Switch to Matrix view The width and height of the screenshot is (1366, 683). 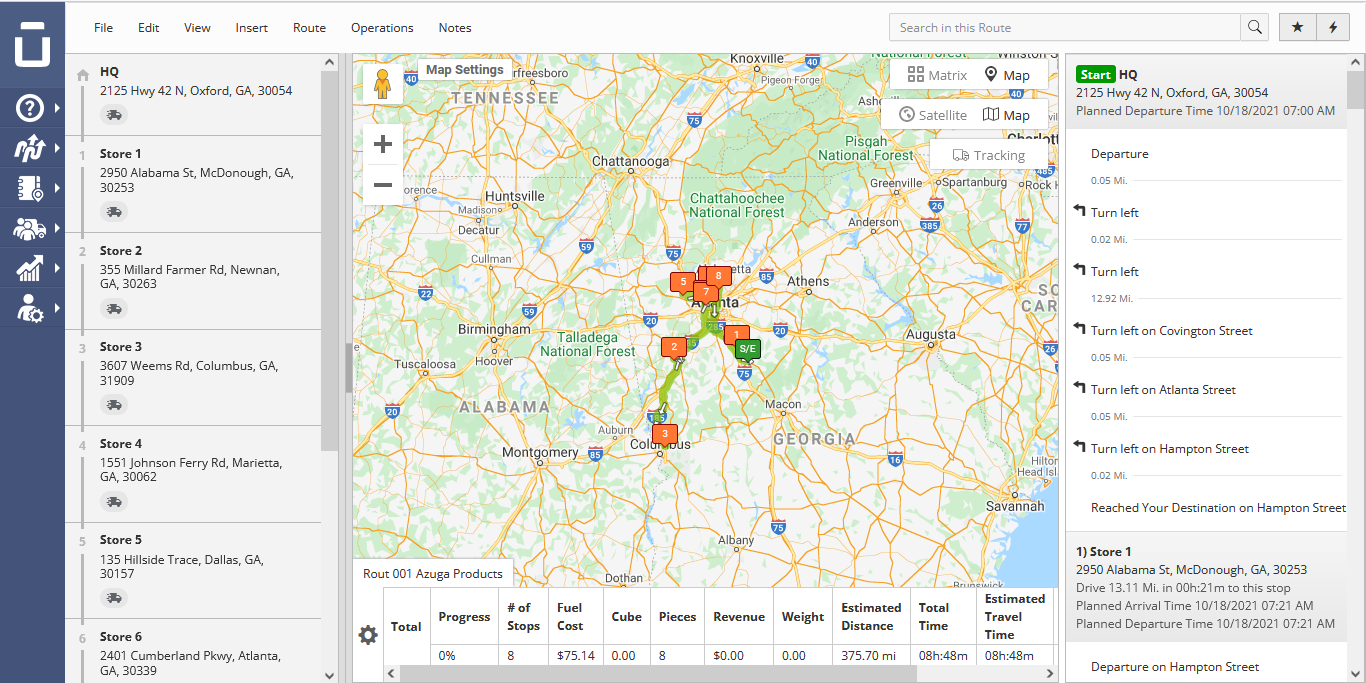pyautogui.click(x=937, y=75)
